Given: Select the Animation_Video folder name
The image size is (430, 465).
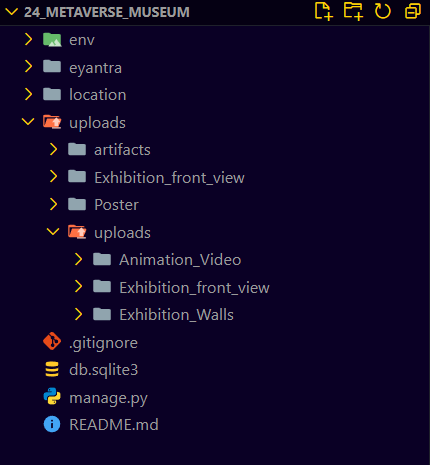Looking at the screenshot, I should 180,260.
